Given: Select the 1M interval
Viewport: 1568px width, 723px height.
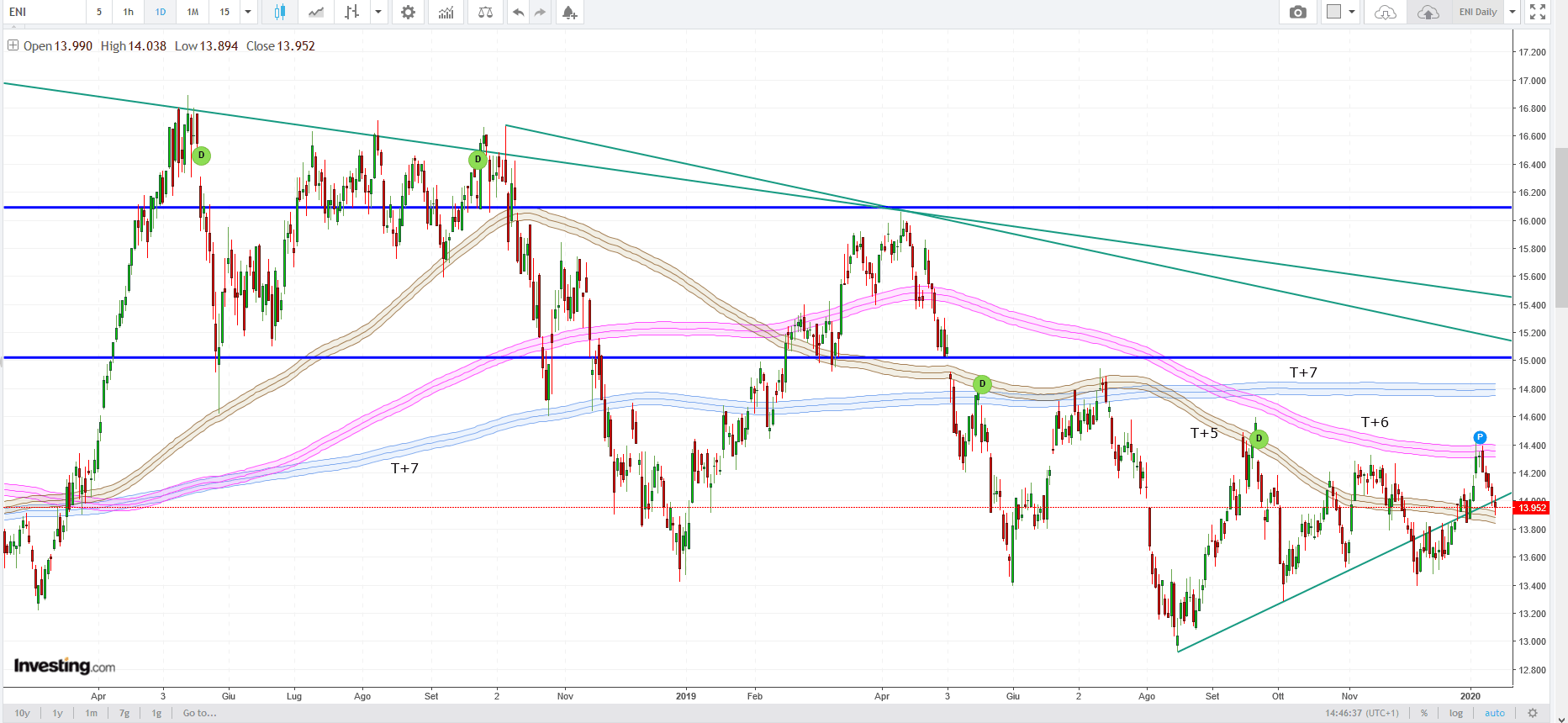Looking at the screenshot, I should pyautogui.click(x=193, y=12).
